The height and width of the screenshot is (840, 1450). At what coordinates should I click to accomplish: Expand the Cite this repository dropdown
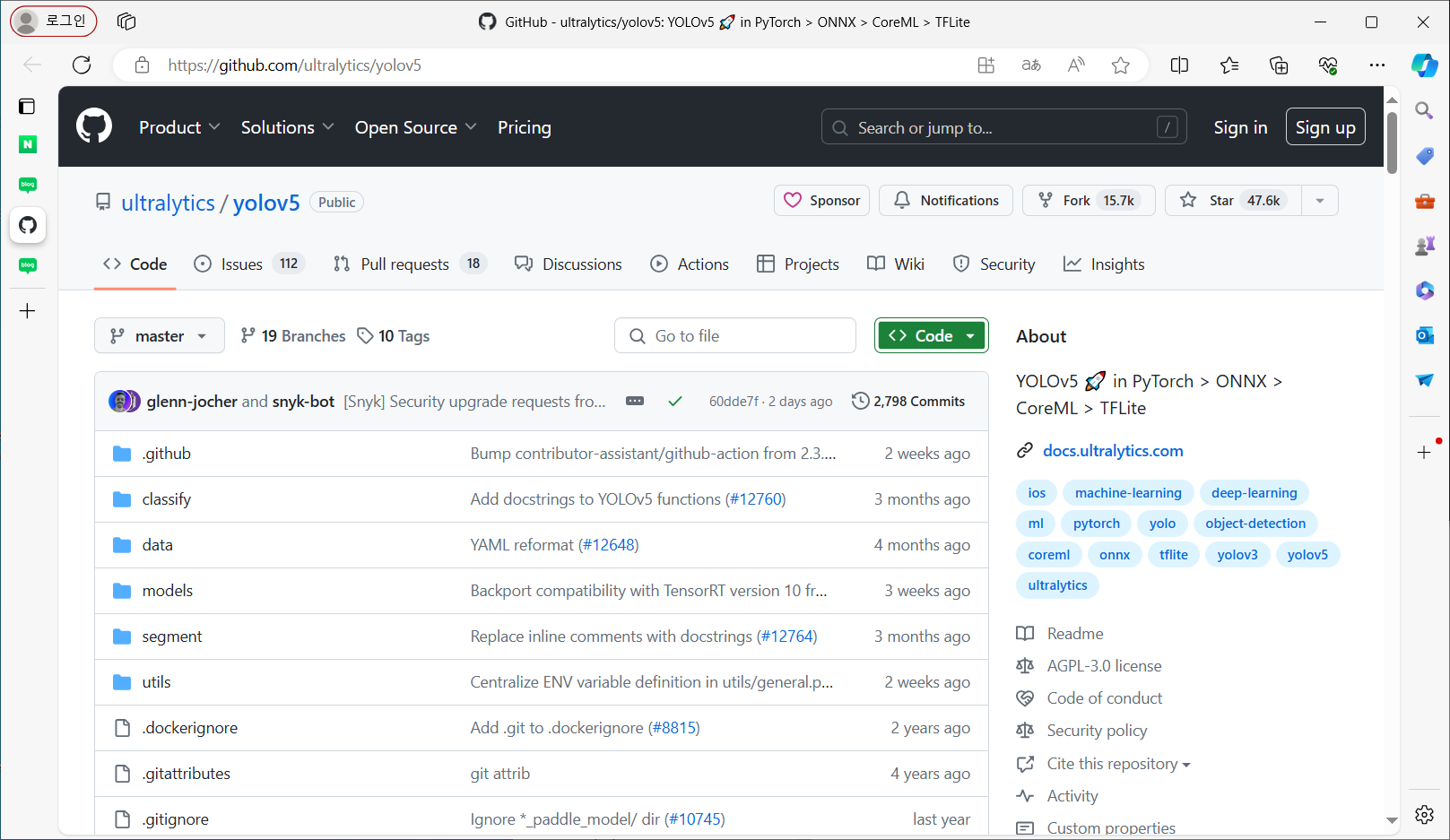tap(1118, 764)
